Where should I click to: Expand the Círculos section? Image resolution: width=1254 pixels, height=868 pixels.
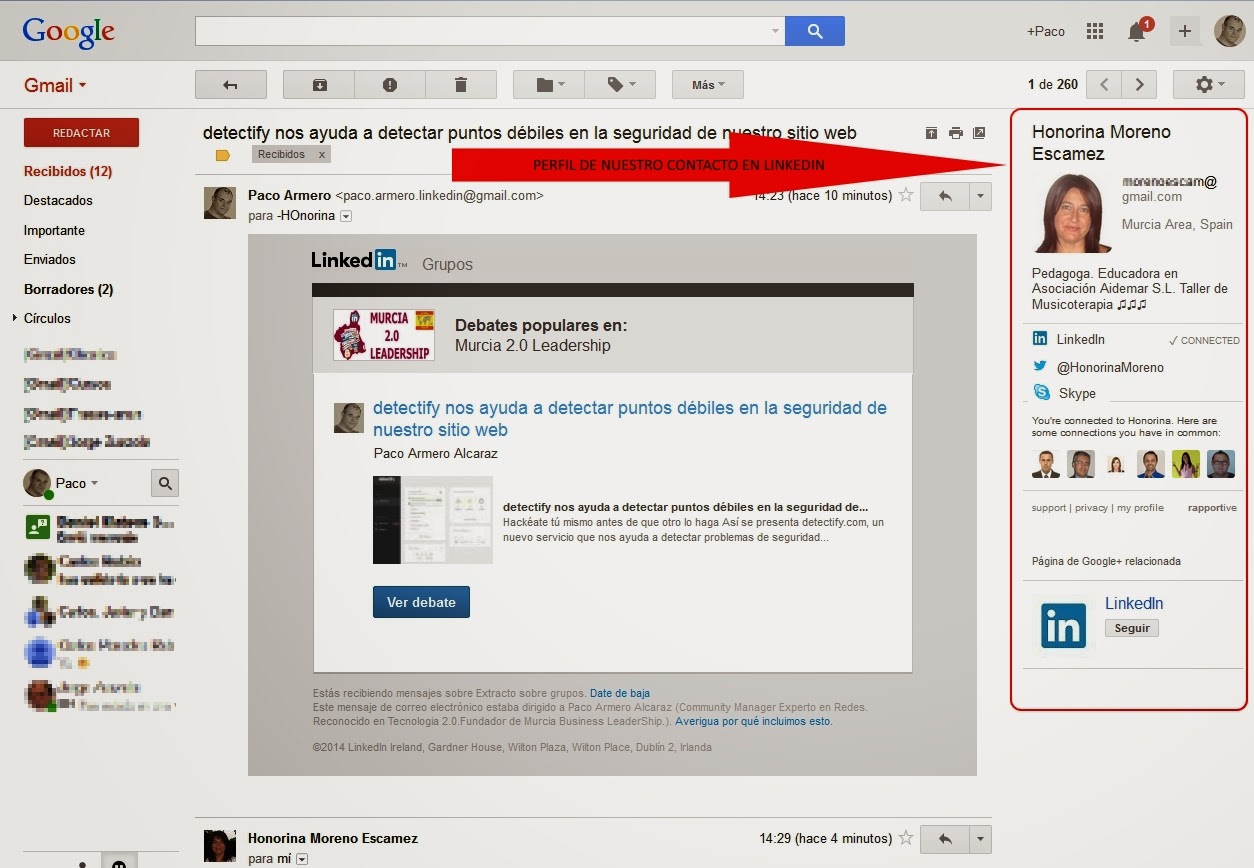15,318
